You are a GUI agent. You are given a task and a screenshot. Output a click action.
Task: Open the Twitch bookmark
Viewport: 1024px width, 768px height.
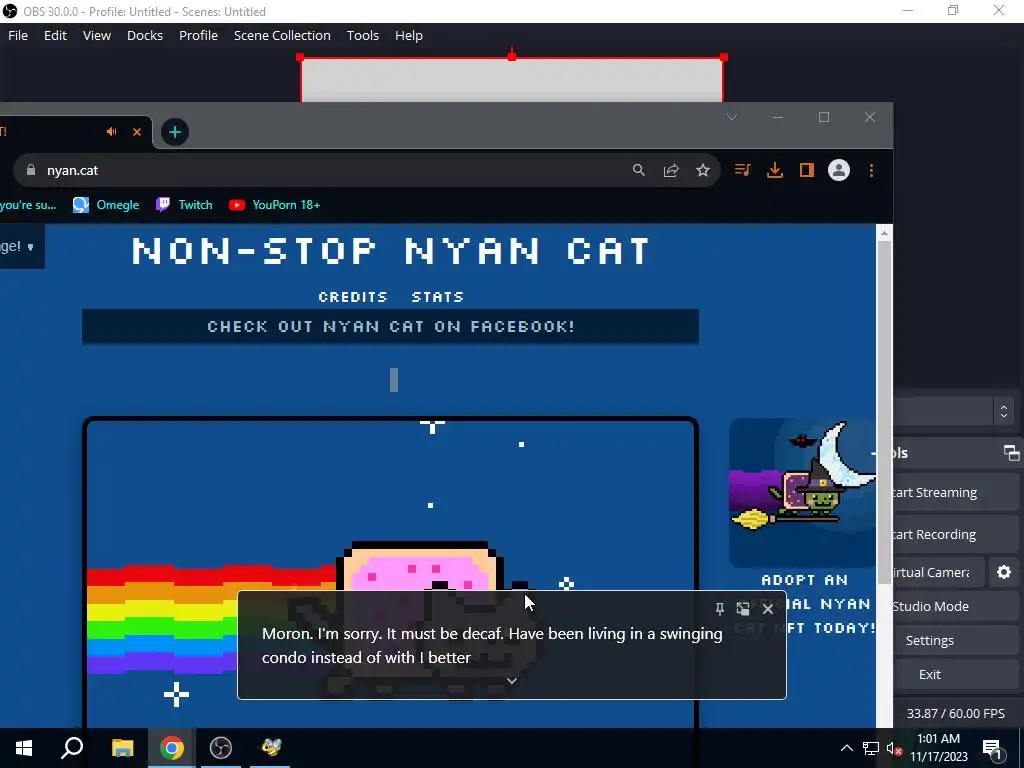pyautogui.click(x=184, y=205)
